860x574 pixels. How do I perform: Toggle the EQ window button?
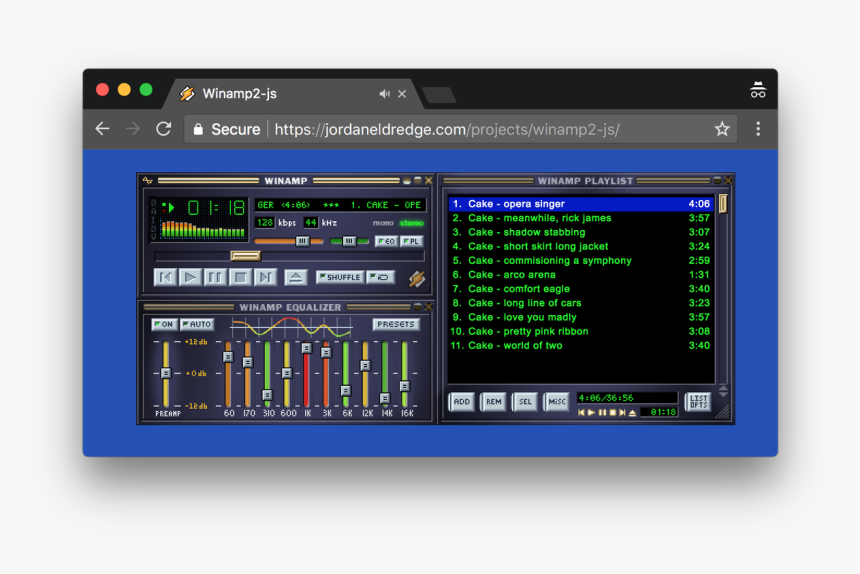pos(387,241)
